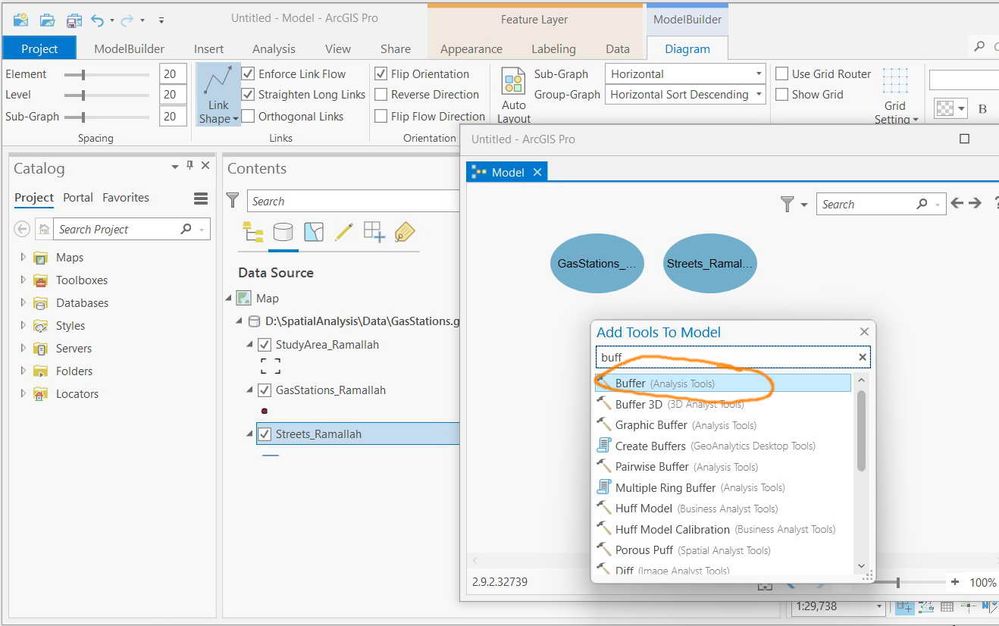This screenshot has height=626, width=999.
Task: Select List By Labeling tag icon
Action: point(405,232)
